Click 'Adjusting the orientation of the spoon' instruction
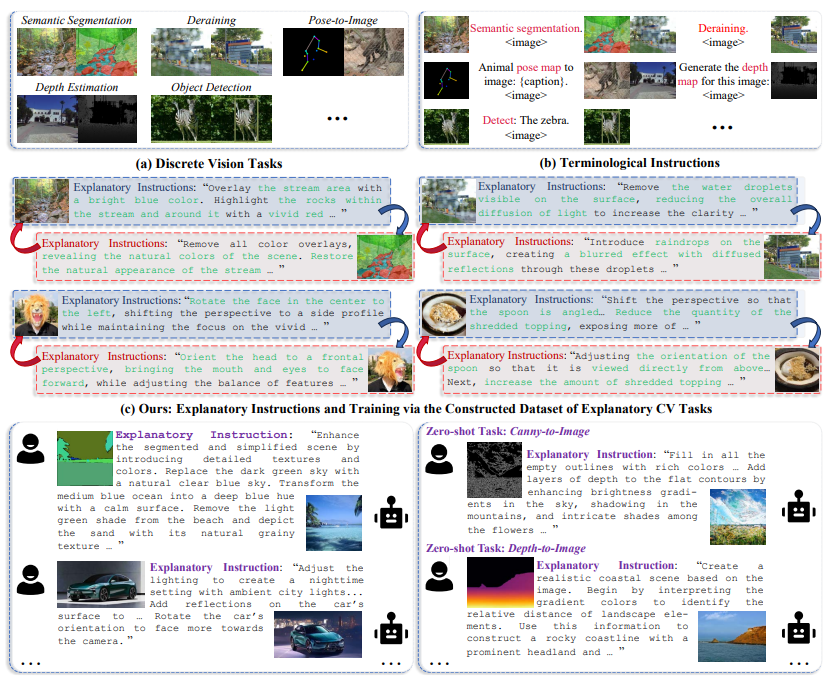 point(609,369)
